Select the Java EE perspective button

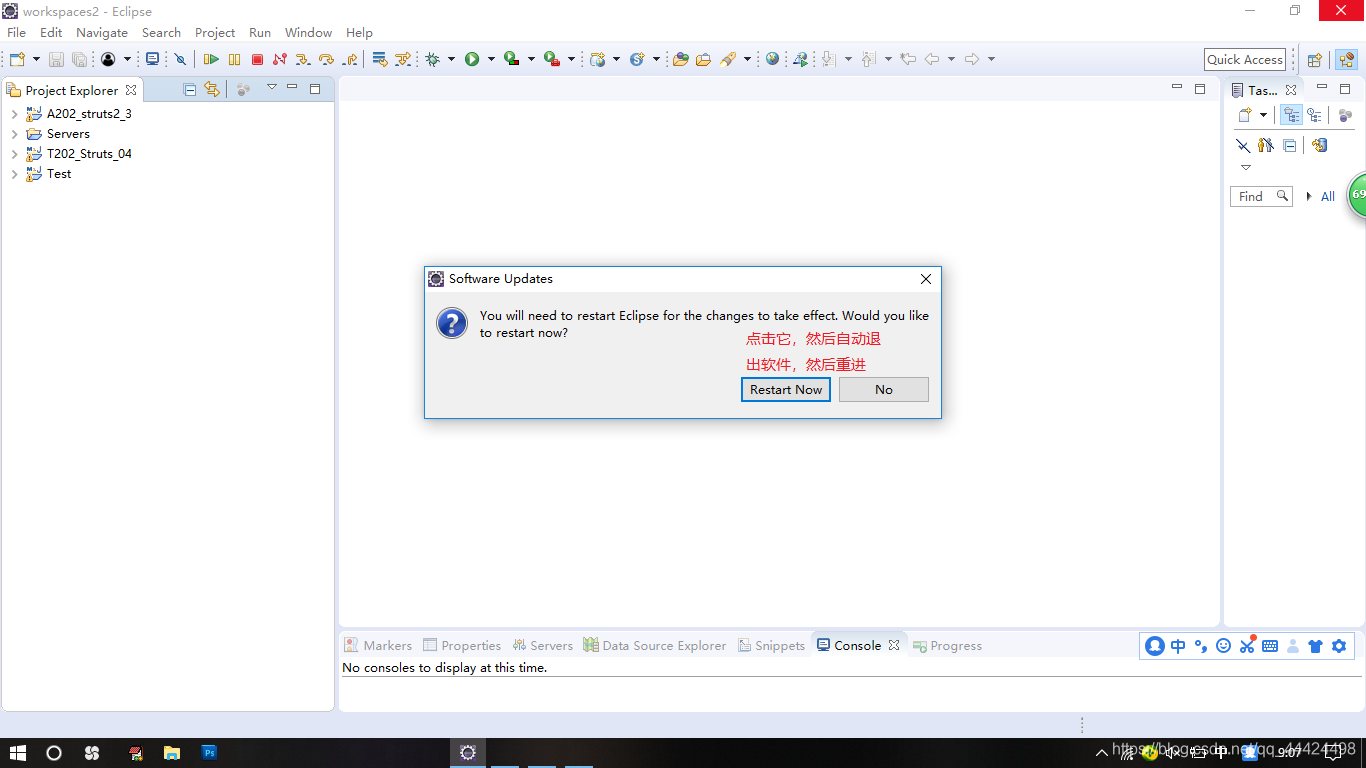[x=1346, y=60]
